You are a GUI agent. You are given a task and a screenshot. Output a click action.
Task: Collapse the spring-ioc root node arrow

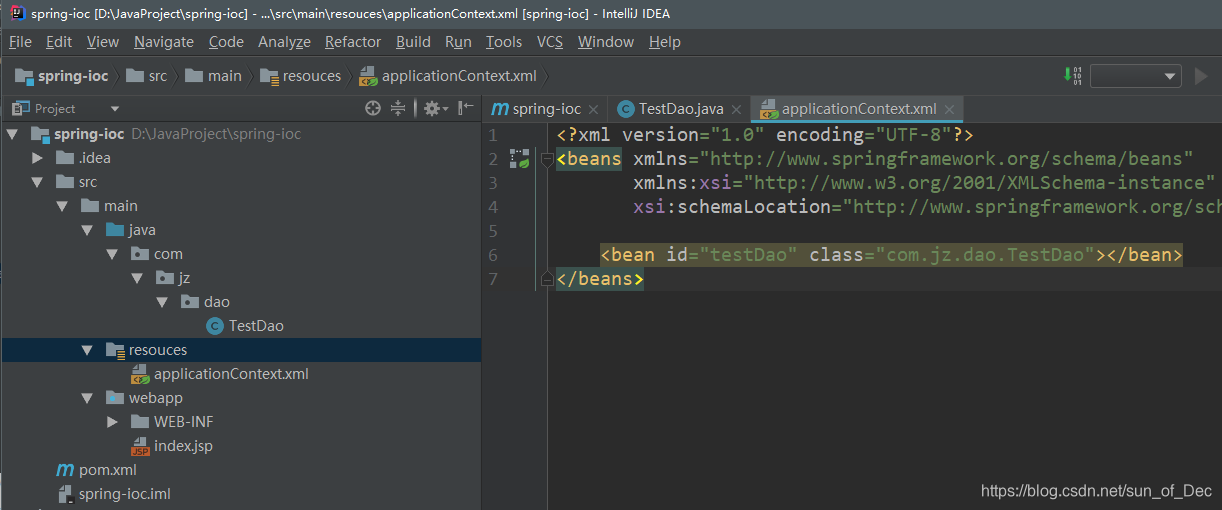pos(13,134)
